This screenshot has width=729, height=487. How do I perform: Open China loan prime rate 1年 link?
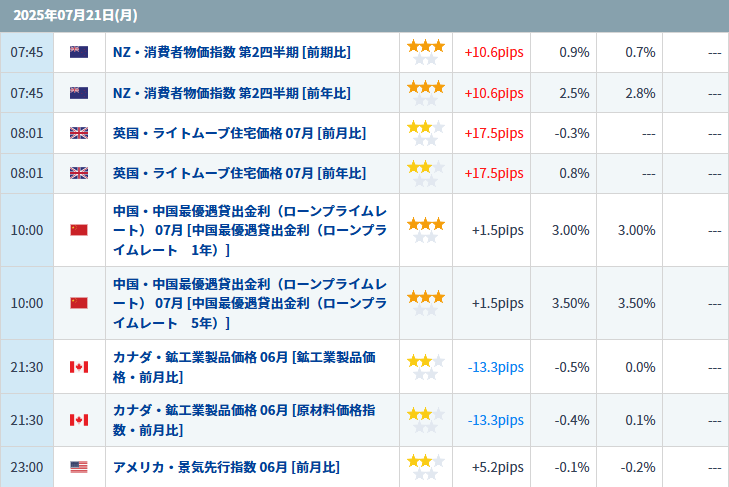250,230
